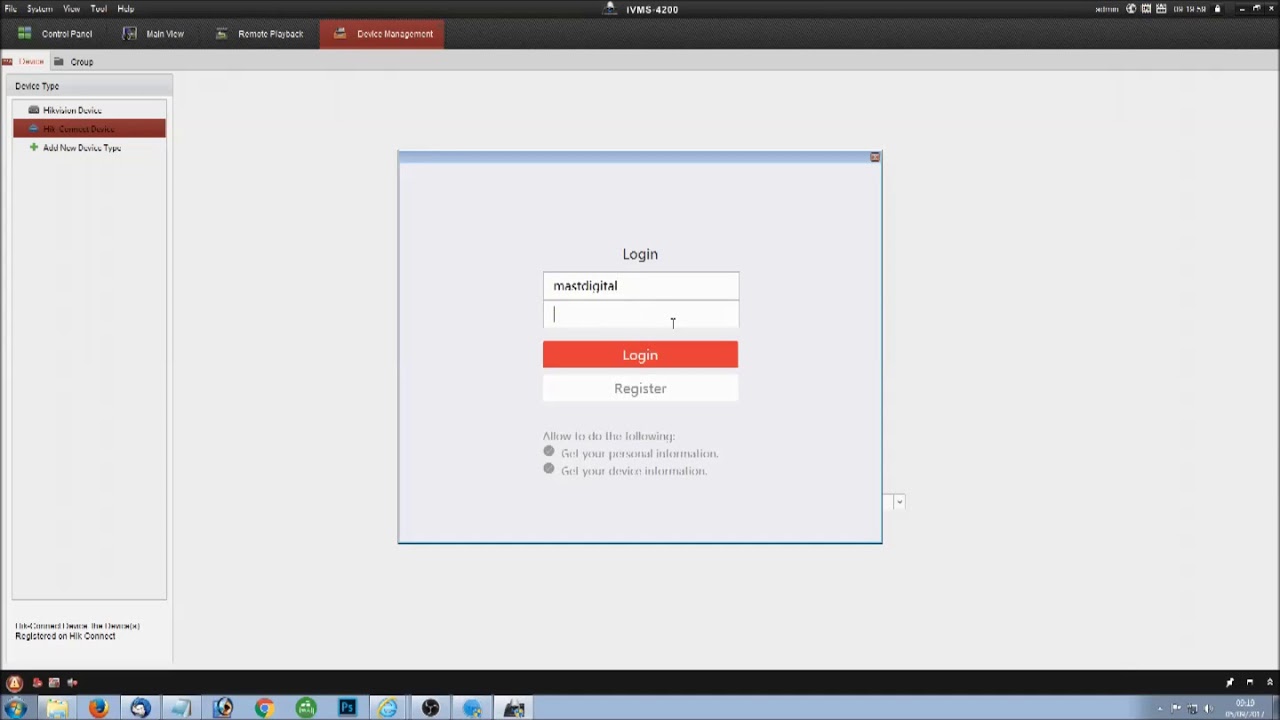The width and height of the screenshot is (1280, 720).
Task: Click the Device Management icon
Action: coord(340,33)
